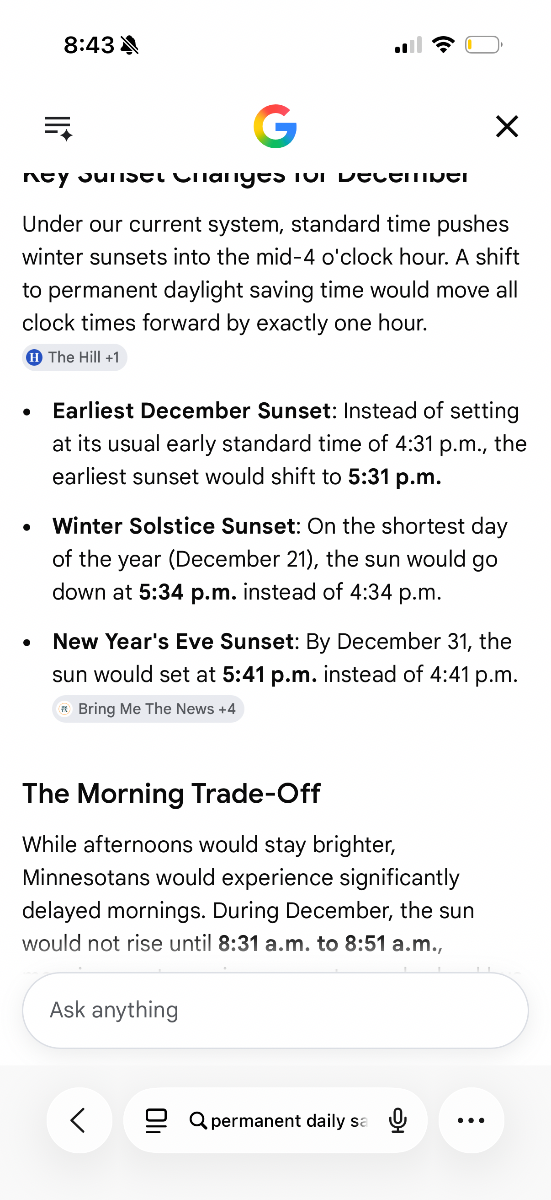This screenshot has height=1200, width=551.
Task: Tap the search magnifier icon
Action: 198,1121
